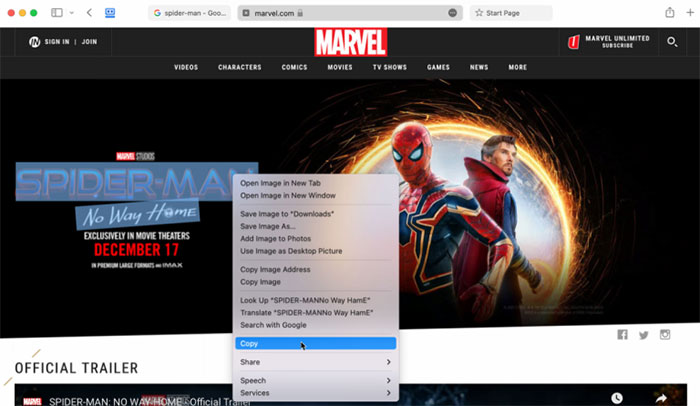Screen dimensions: 700x406
Task: Select Search with Google
Action: click(316, 325)
